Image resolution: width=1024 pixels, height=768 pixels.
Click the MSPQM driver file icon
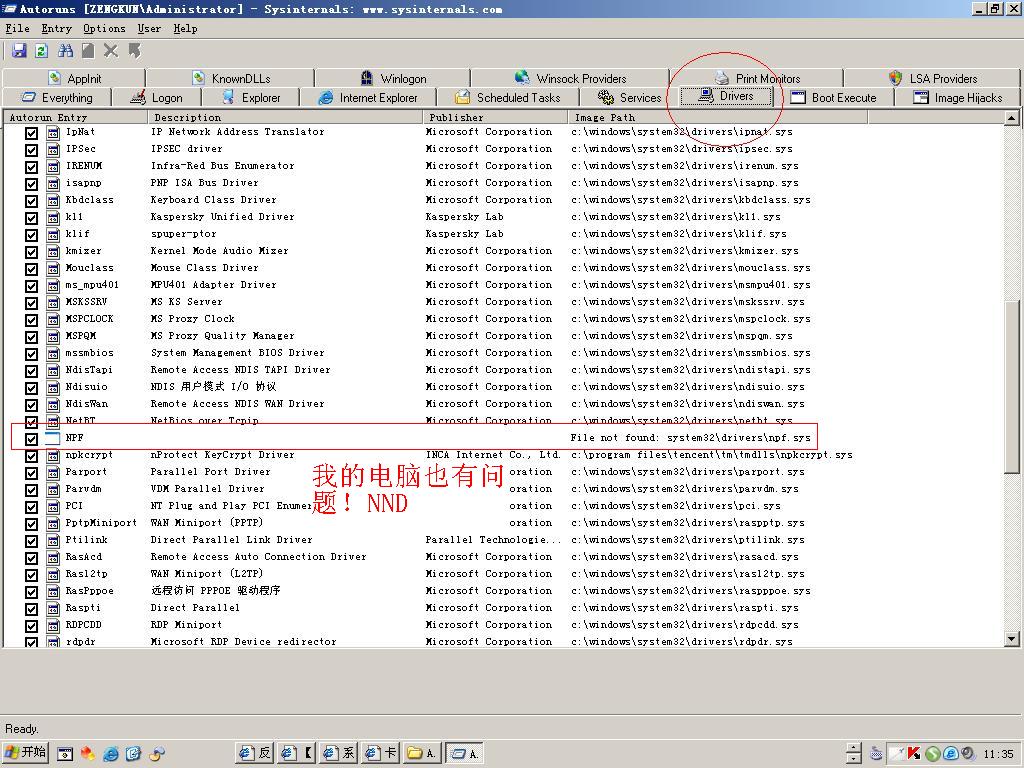click(x=53, y=336)
